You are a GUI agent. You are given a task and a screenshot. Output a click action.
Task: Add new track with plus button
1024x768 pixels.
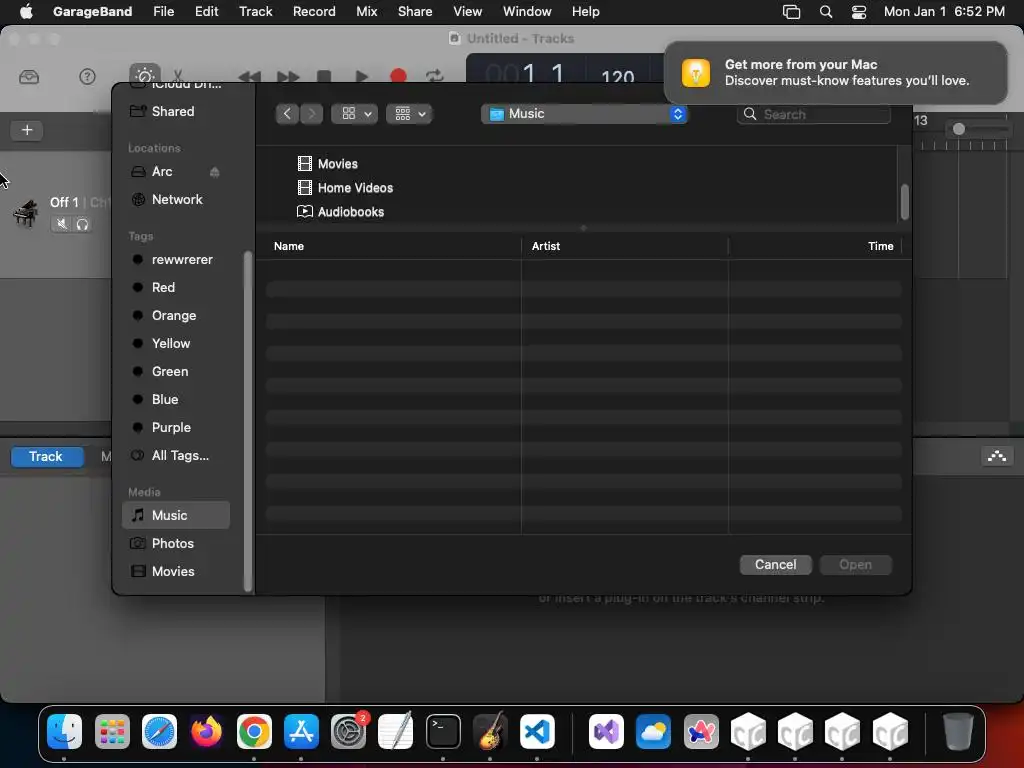click(x=27, y=130)
